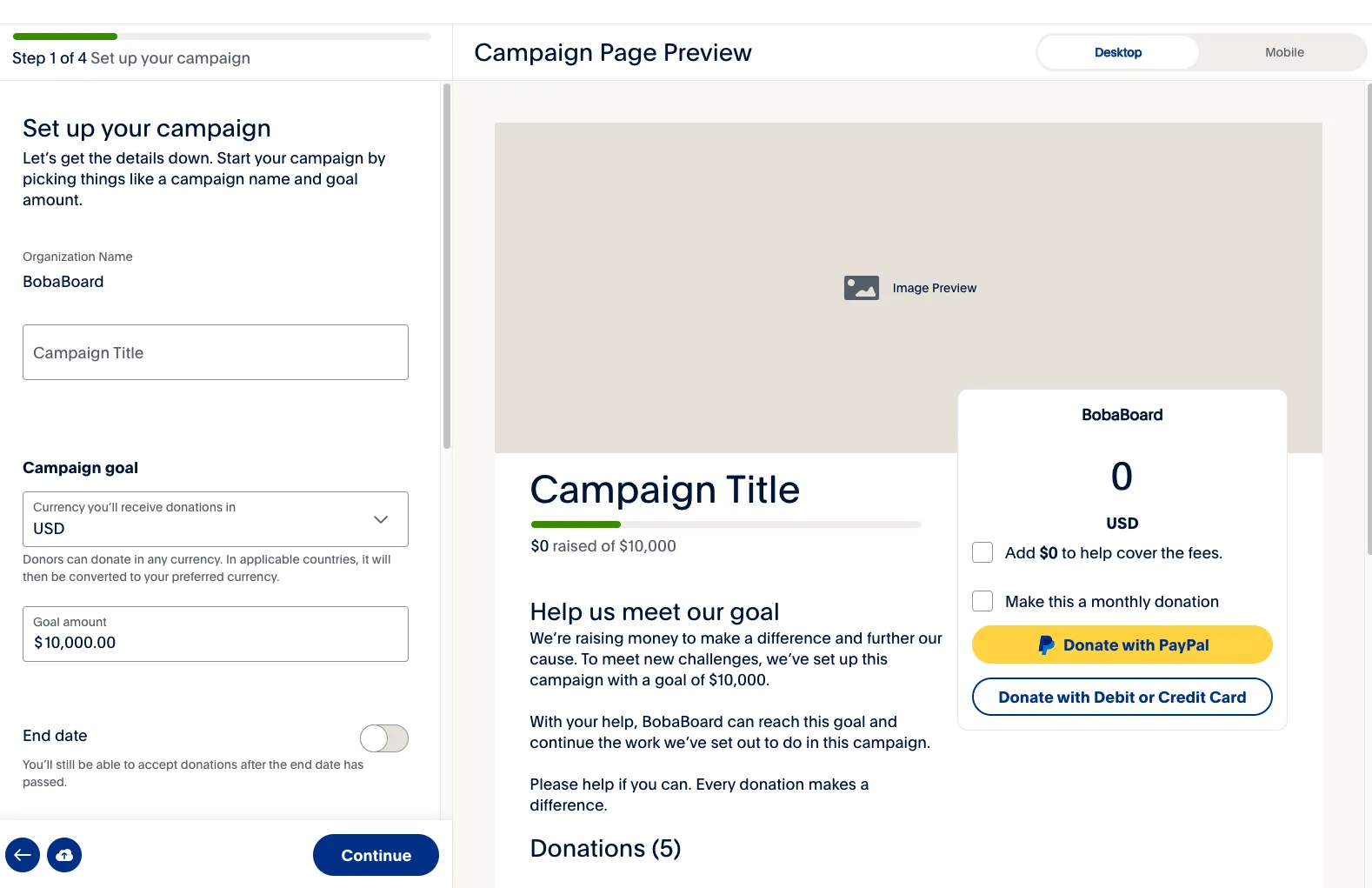Enable Make this a monthly donation
This screenshot has width=1372, height=888.
click(x=982, y=601)
